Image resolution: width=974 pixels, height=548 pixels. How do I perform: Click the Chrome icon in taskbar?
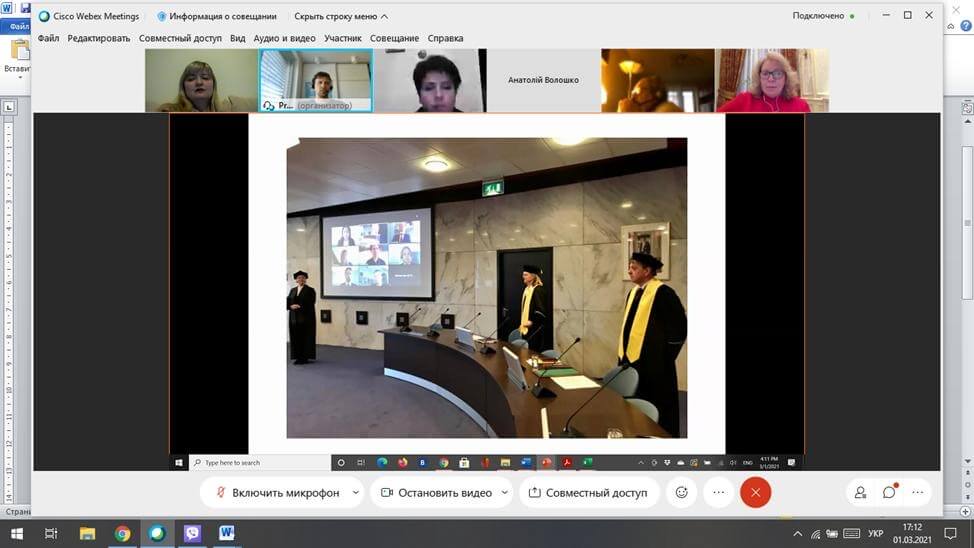click(x=122, y=534)
